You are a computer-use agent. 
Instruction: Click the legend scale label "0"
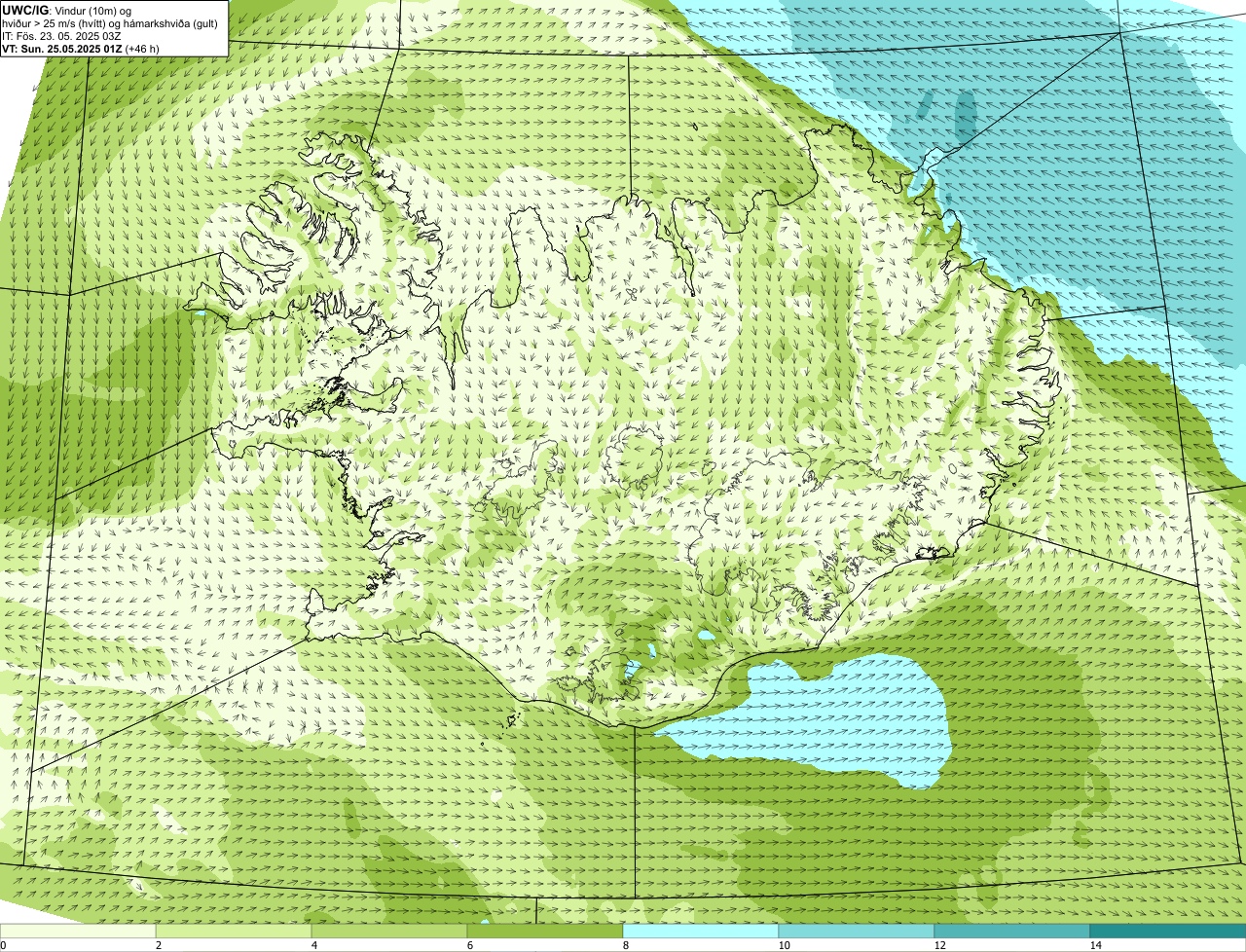pyautogui.click(x=3, y=945)
